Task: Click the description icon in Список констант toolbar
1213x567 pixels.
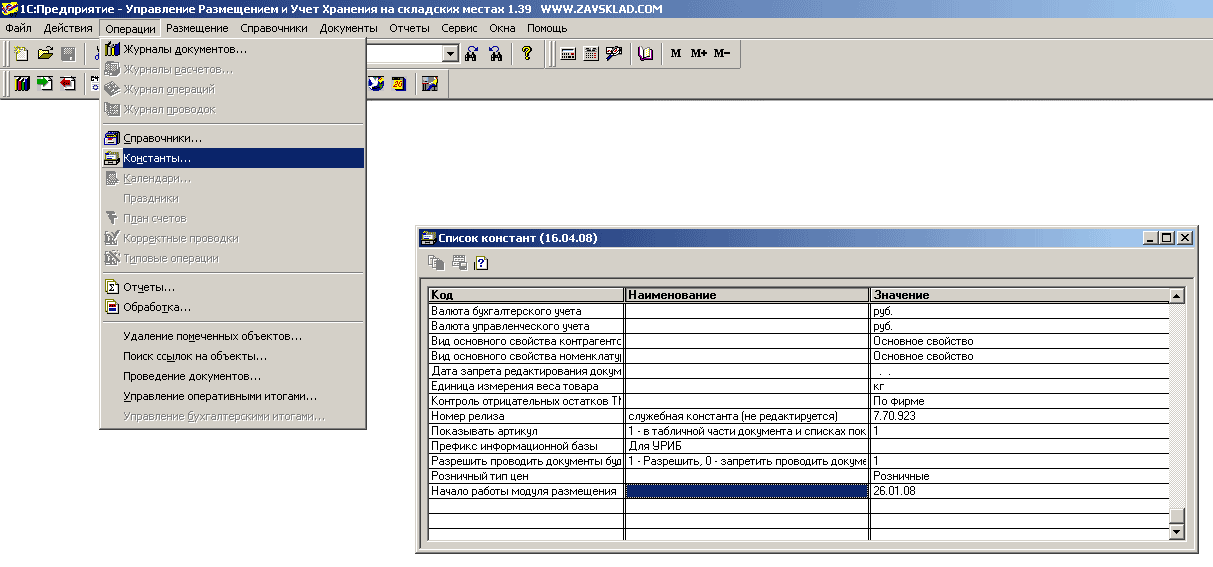Action: [481, 264]
